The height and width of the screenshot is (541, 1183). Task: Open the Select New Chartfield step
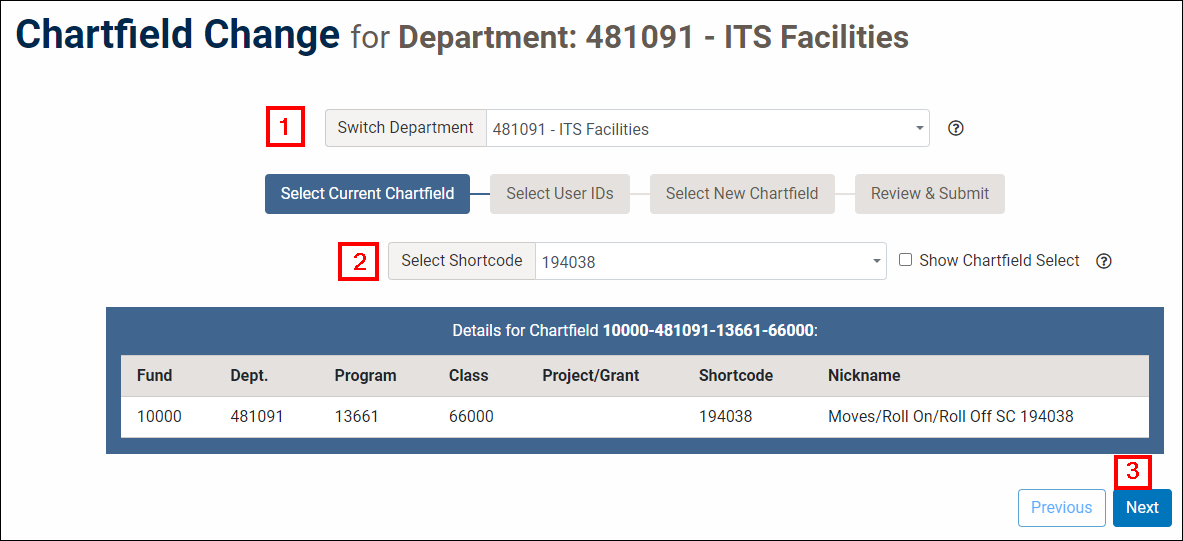[742, 194]
